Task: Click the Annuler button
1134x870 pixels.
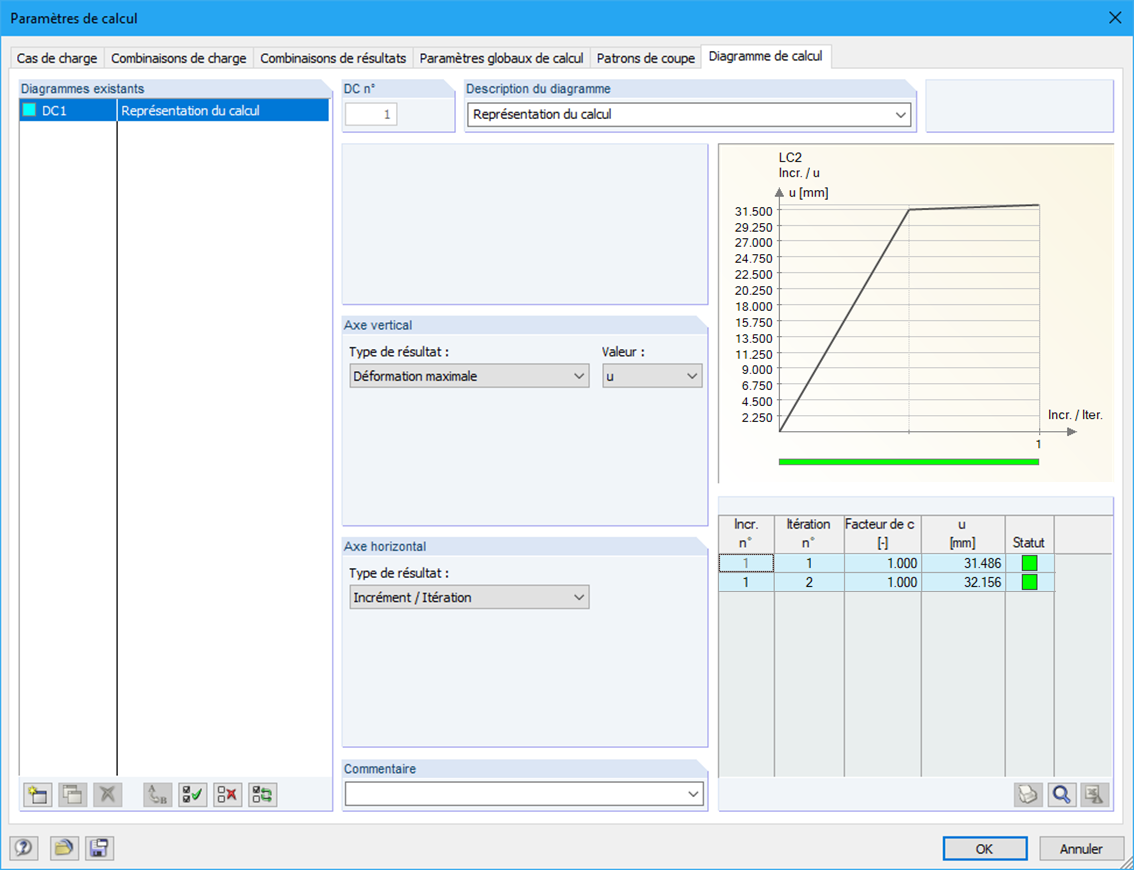Action: 1081,848
